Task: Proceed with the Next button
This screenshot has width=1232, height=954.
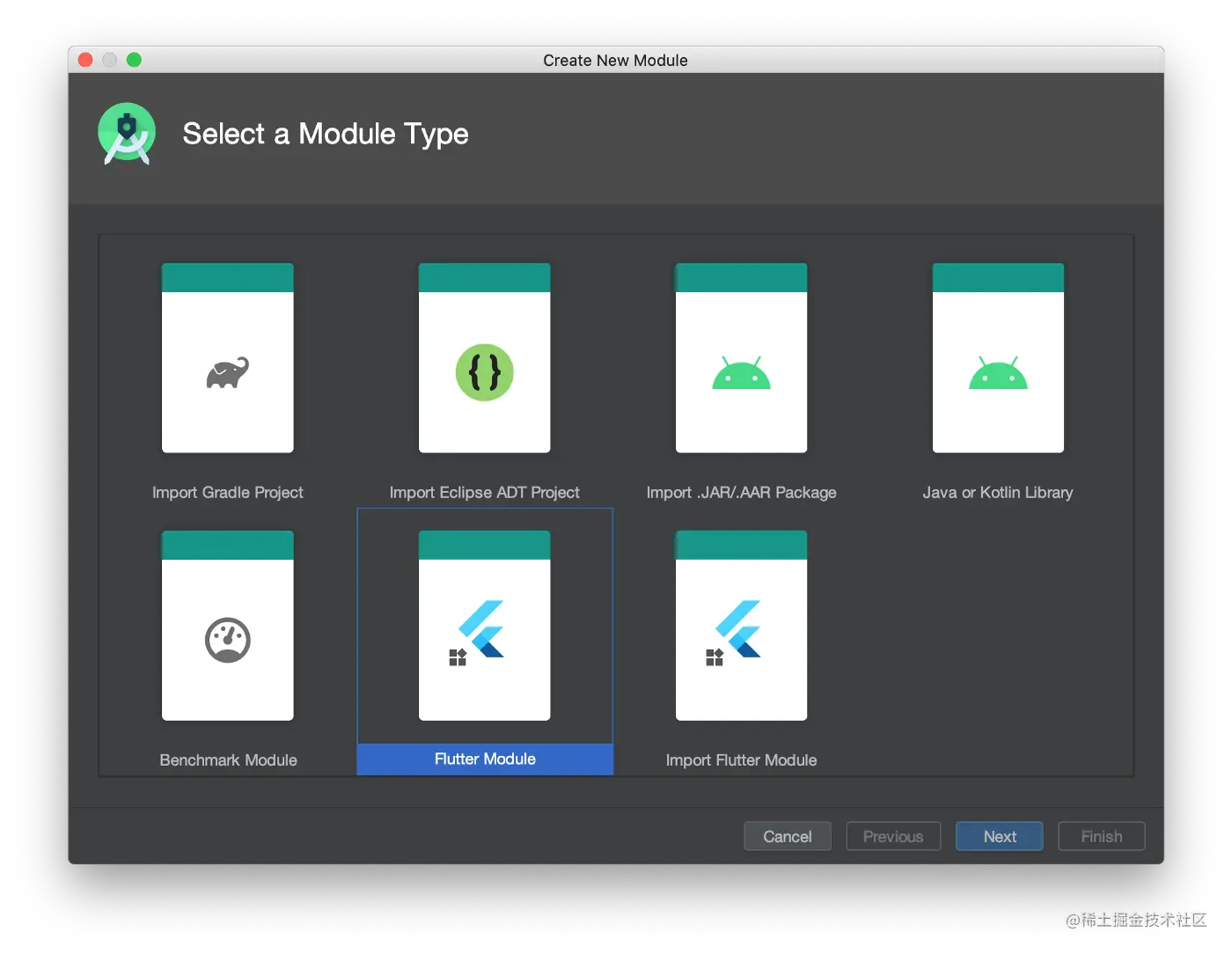Action: click(1000, 836)
